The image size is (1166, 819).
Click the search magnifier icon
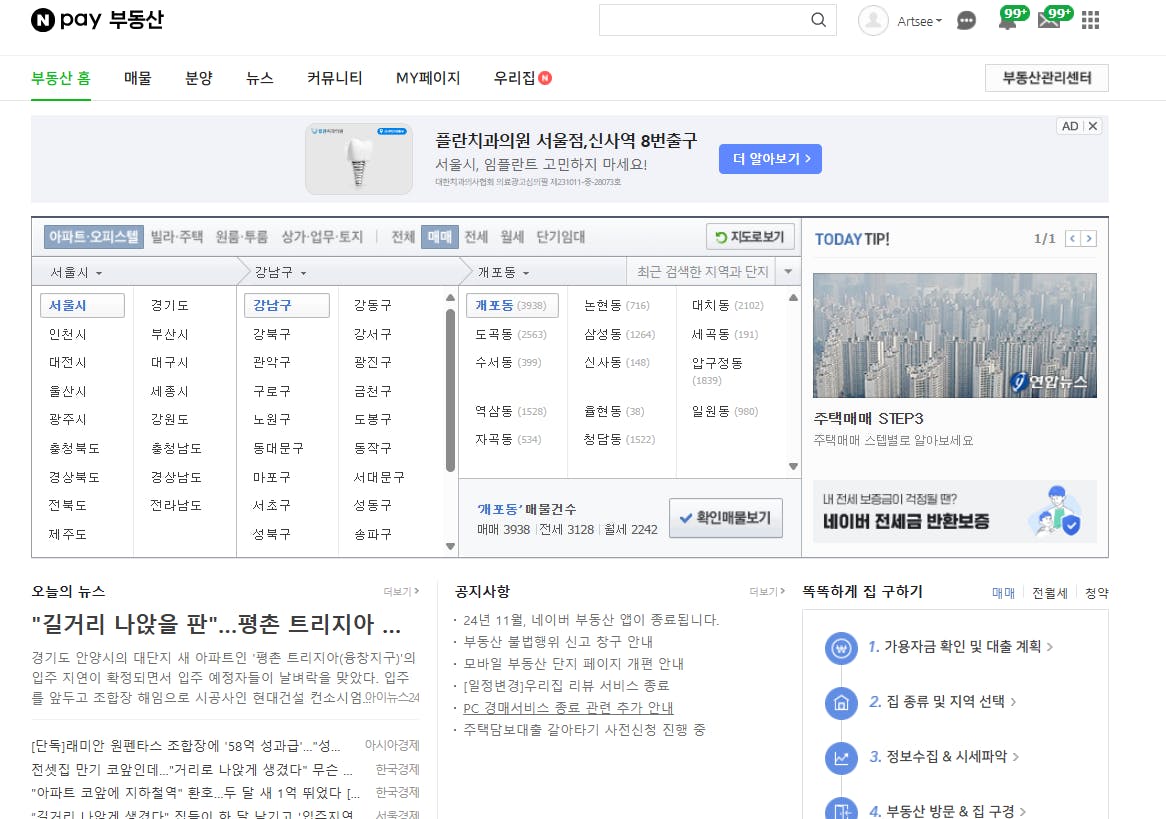[818, 20]
